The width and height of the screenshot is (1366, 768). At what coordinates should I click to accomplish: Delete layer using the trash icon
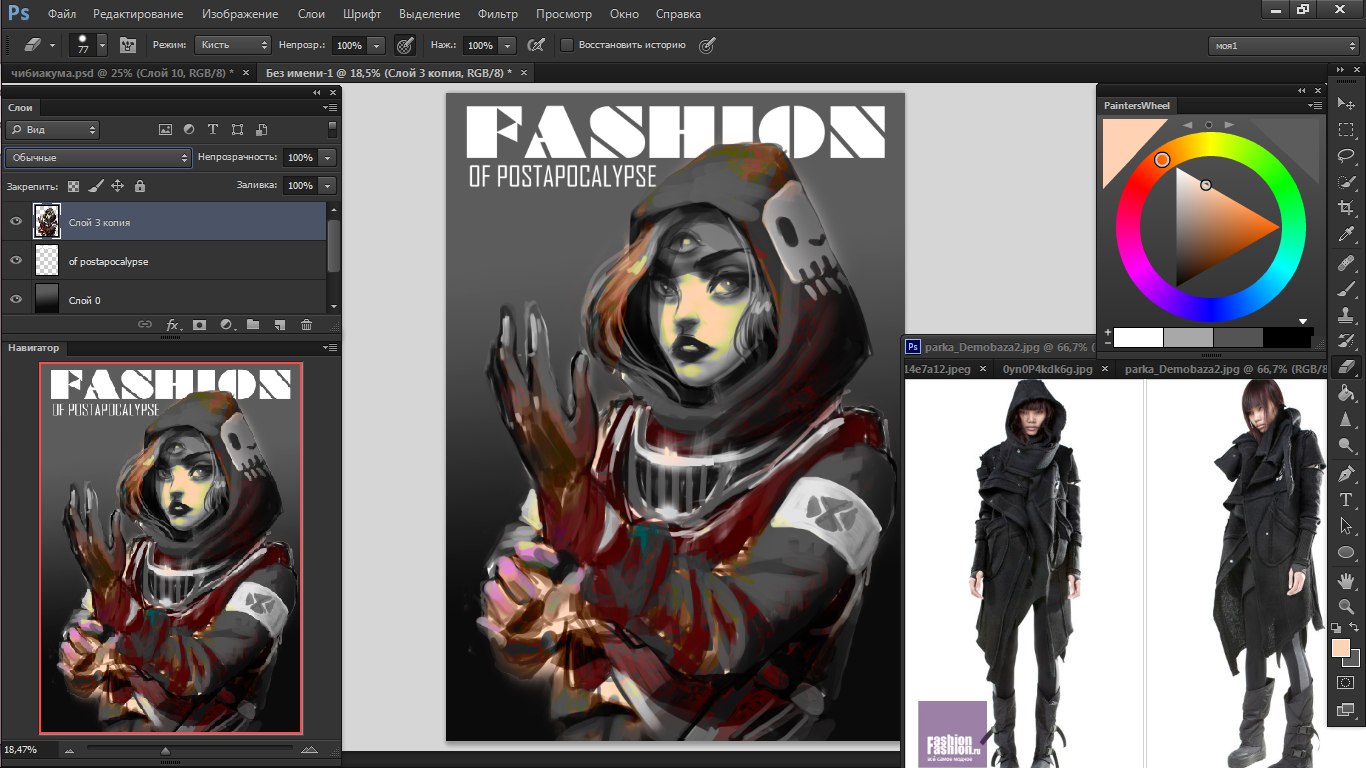point(307,325)
